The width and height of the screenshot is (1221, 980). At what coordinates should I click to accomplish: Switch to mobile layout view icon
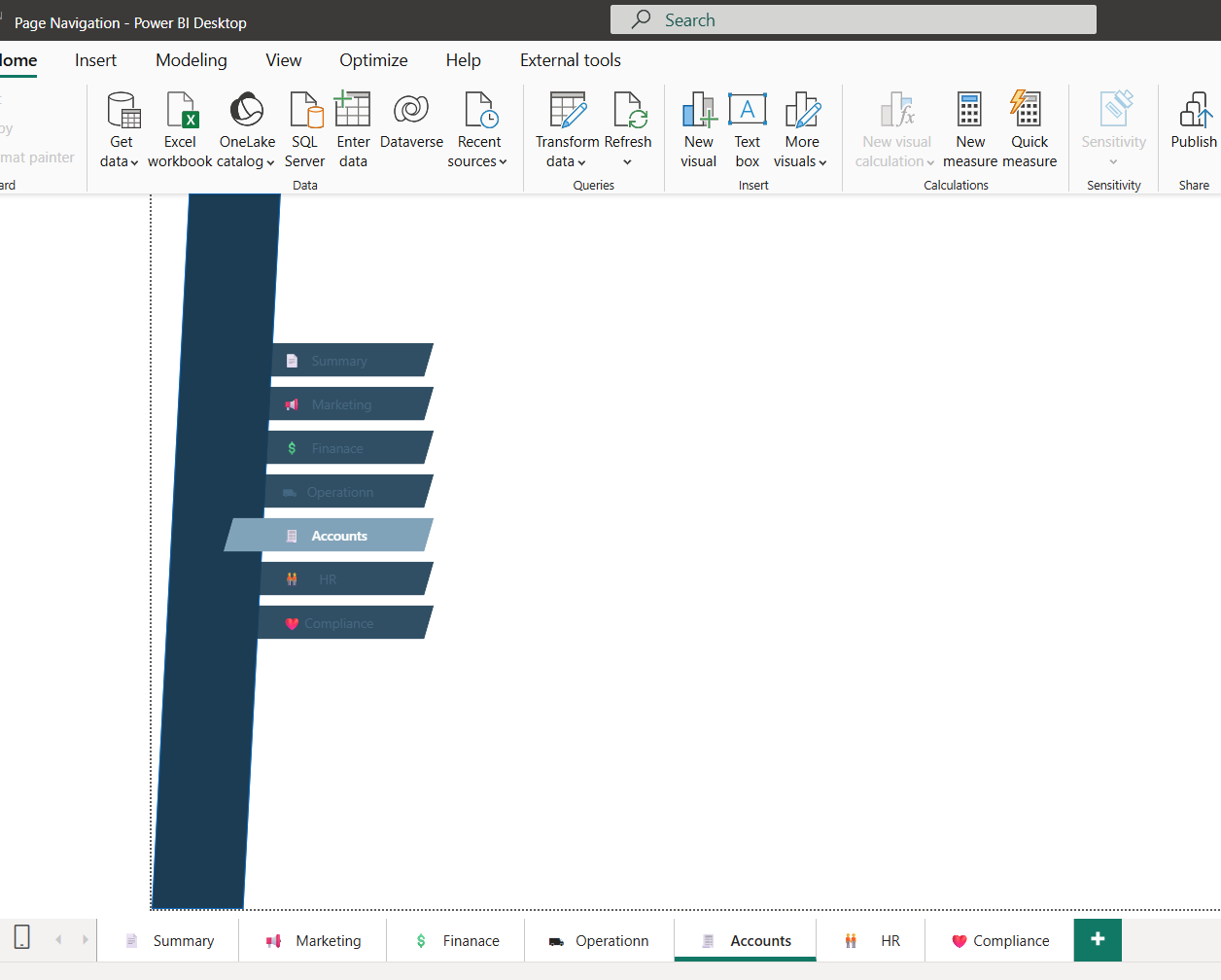coord(21,937)
